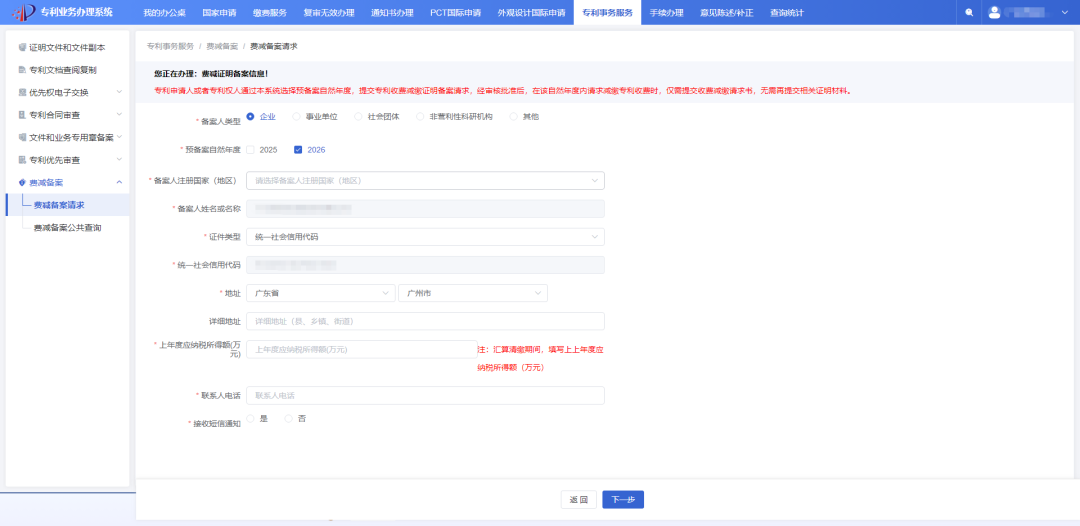
Task: Open 国家申请 tab
Action: (x=220, y=12)
